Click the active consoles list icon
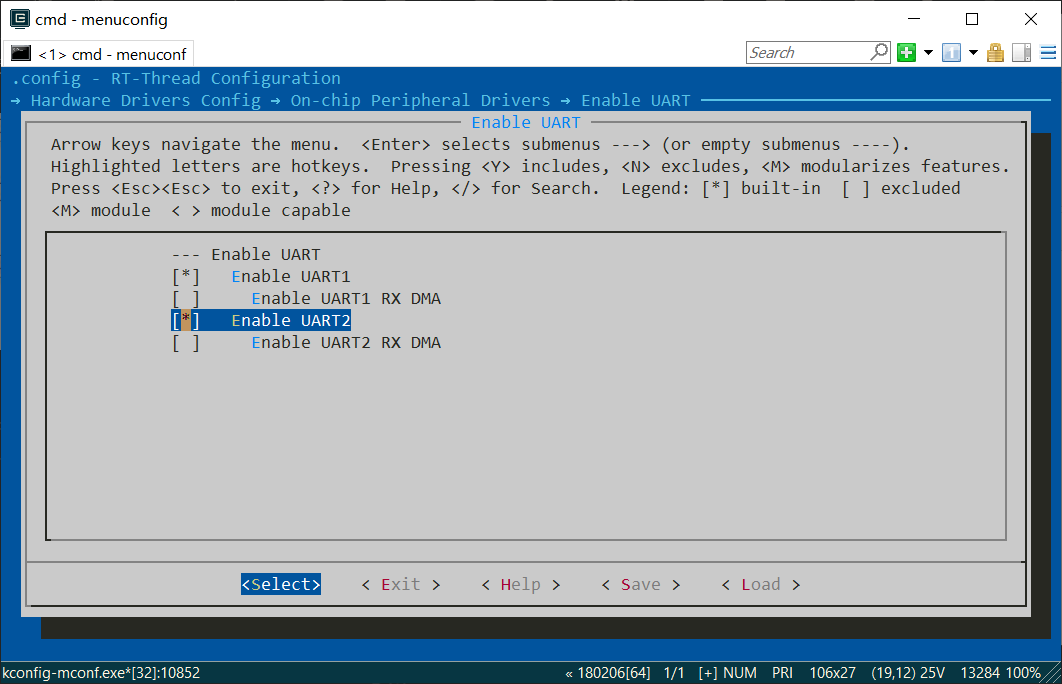This screenshot has width=1062, height=684. point(952,52)
